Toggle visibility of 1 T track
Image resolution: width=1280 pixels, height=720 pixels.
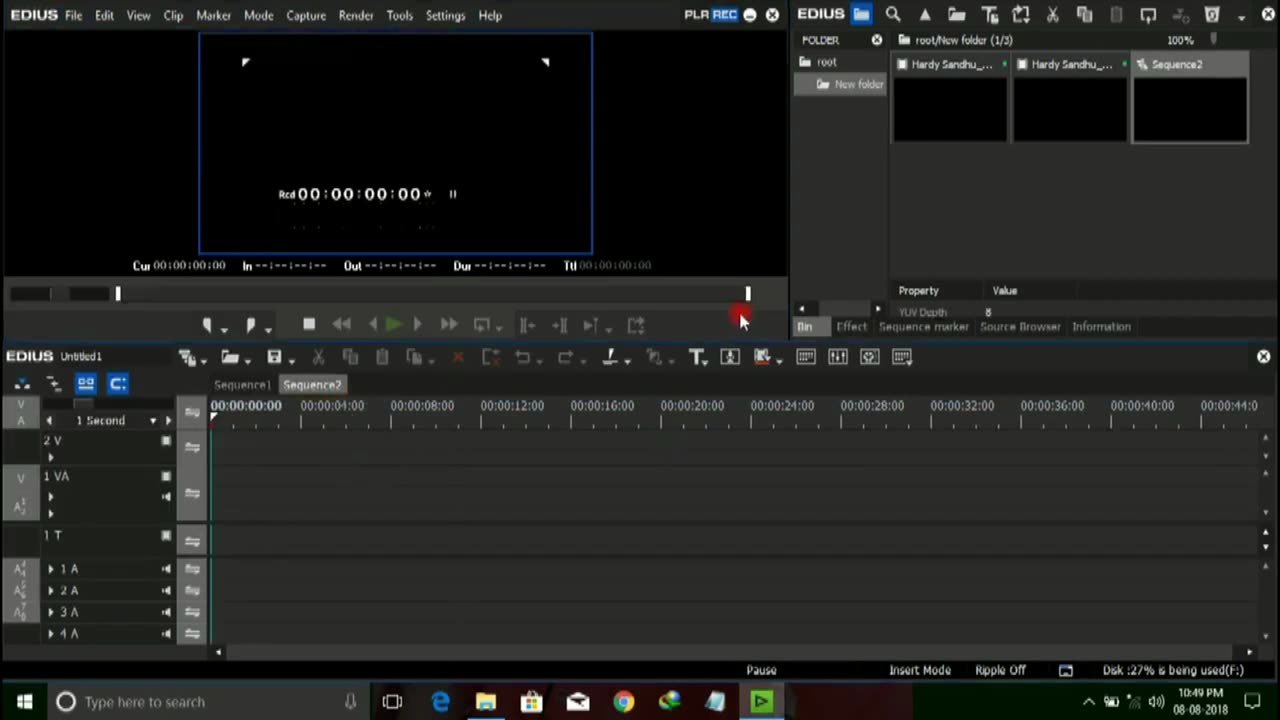166,536
